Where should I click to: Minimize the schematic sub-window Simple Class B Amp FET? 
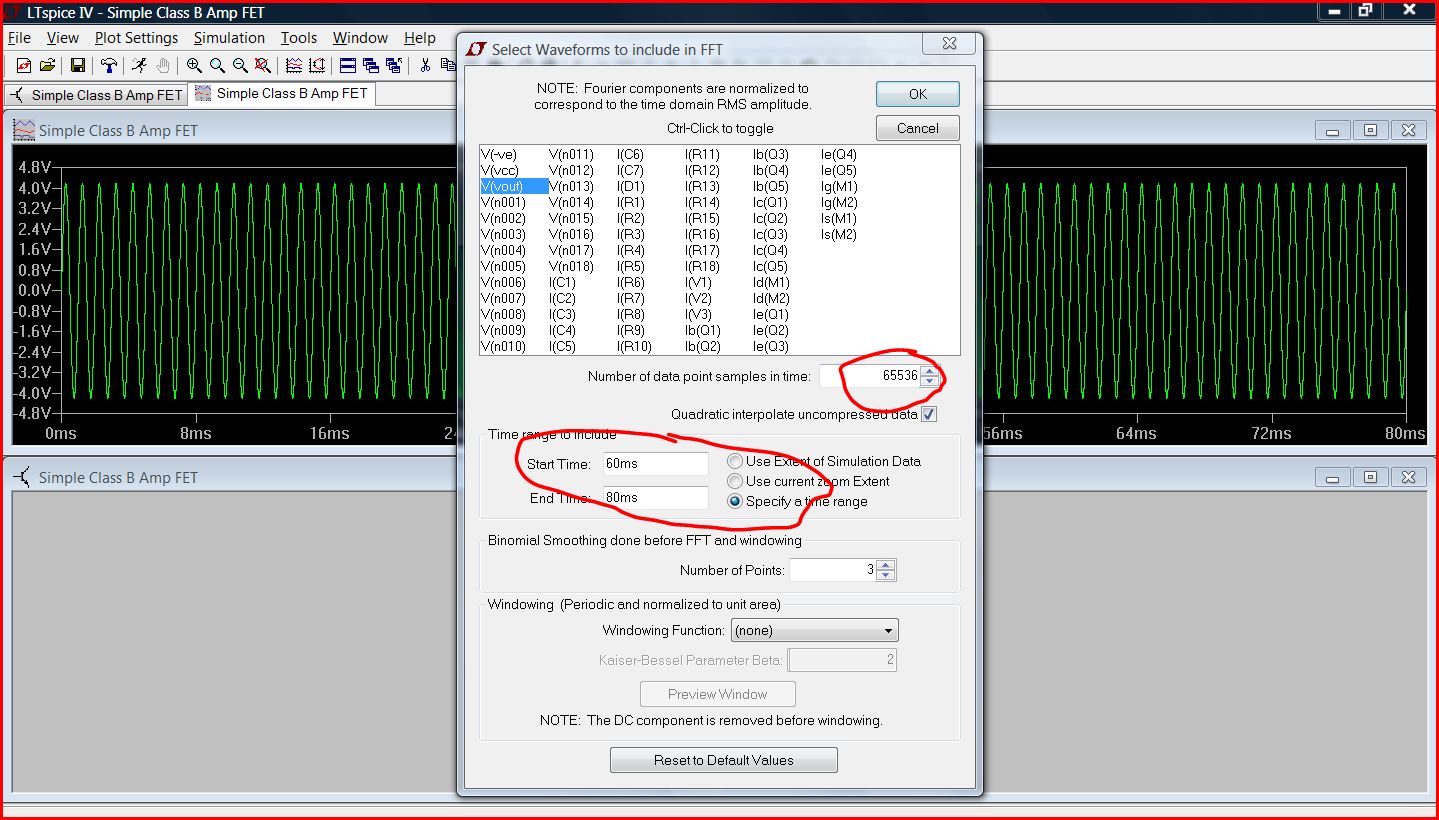1332,477
